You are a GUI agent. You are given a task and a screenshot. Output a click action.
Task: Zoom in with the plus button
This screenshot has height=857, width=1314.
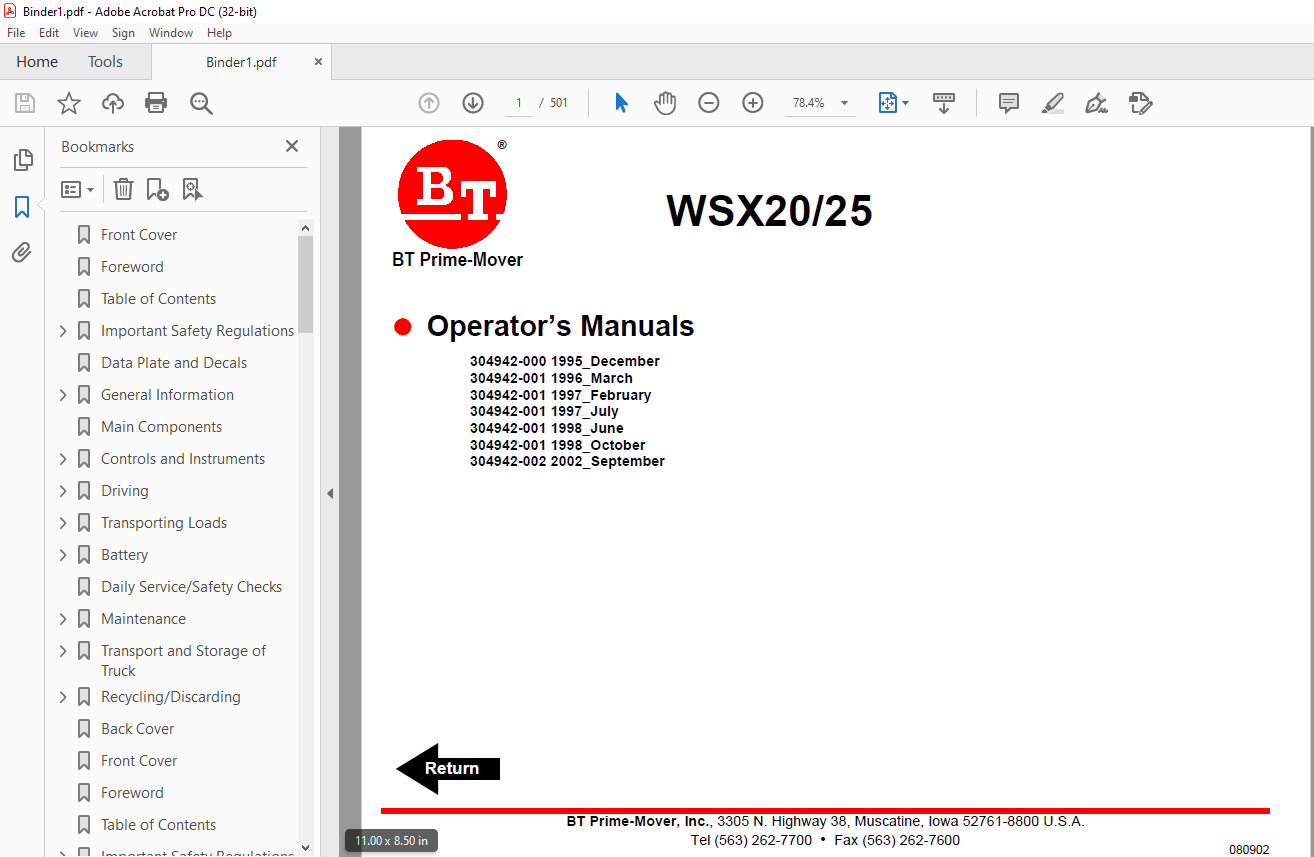tap(753, 103)
